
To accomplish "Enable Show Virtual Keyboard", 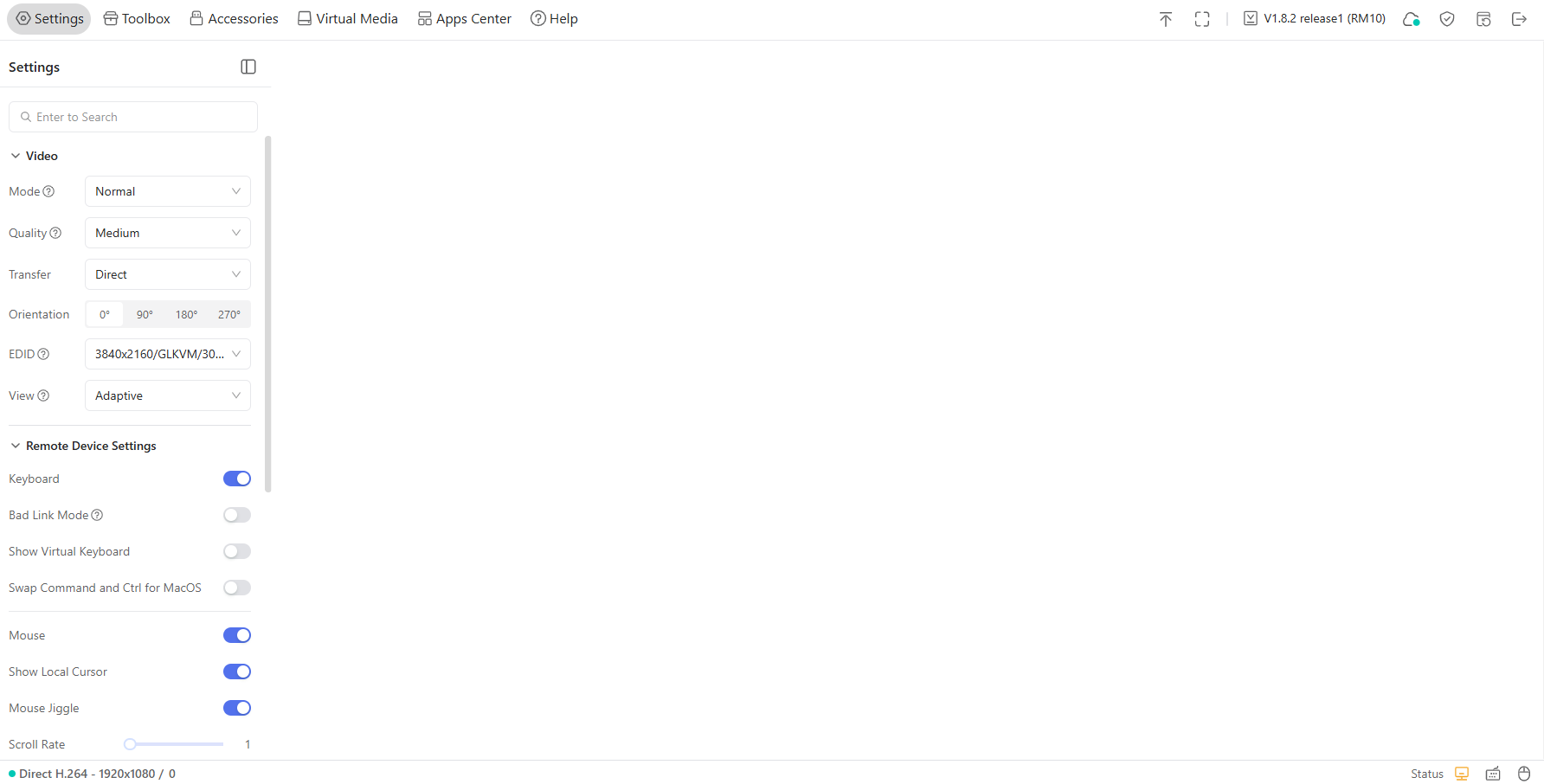I will click(236, 551).
